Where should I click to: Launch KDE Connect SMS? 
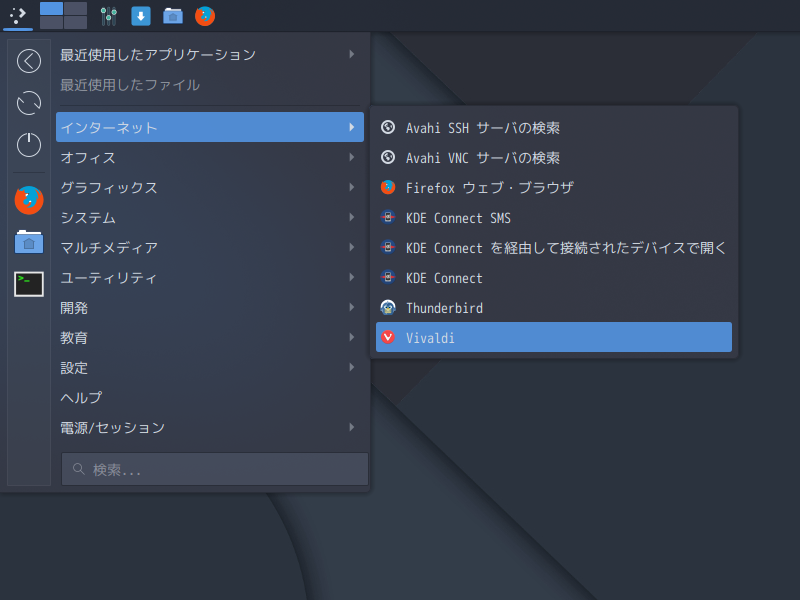pos(554,217)
